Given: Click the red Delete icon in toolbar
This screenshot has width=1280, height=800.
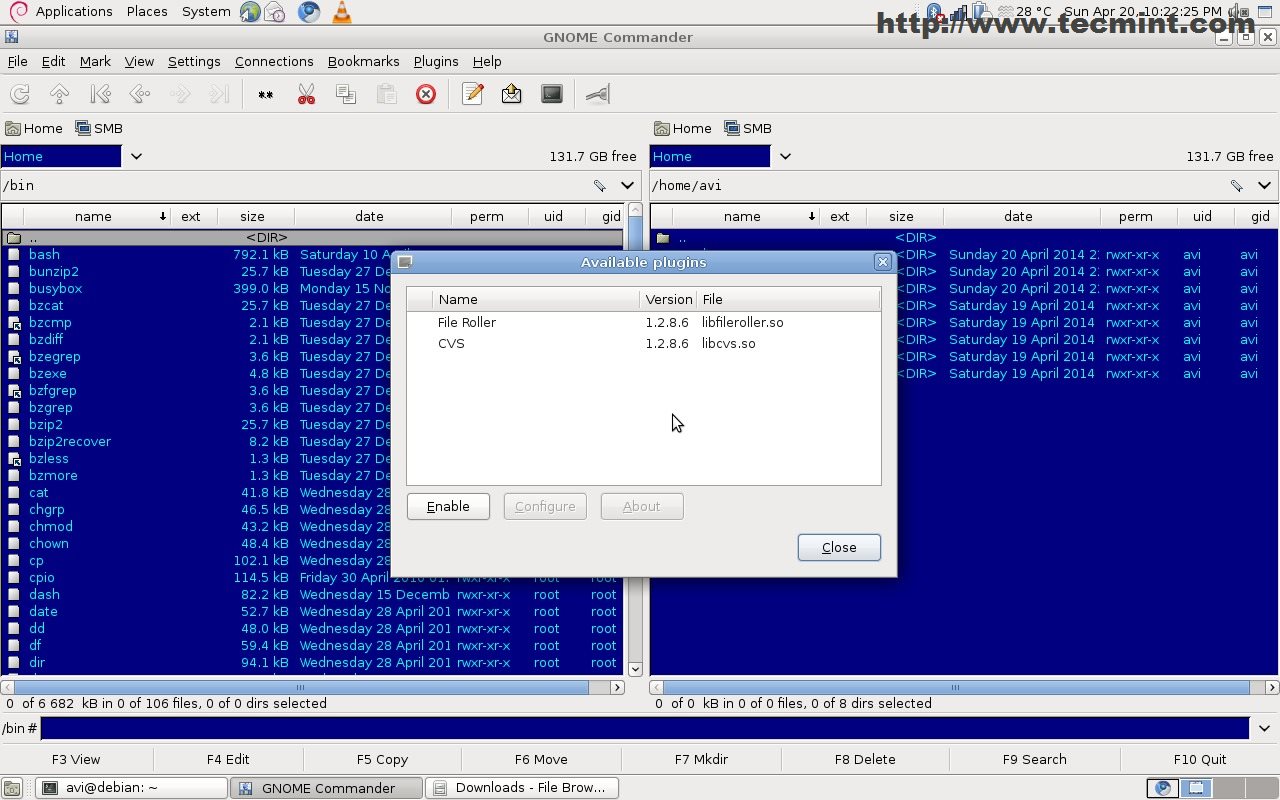Looking at the screenshot, I should pos(426,94).
